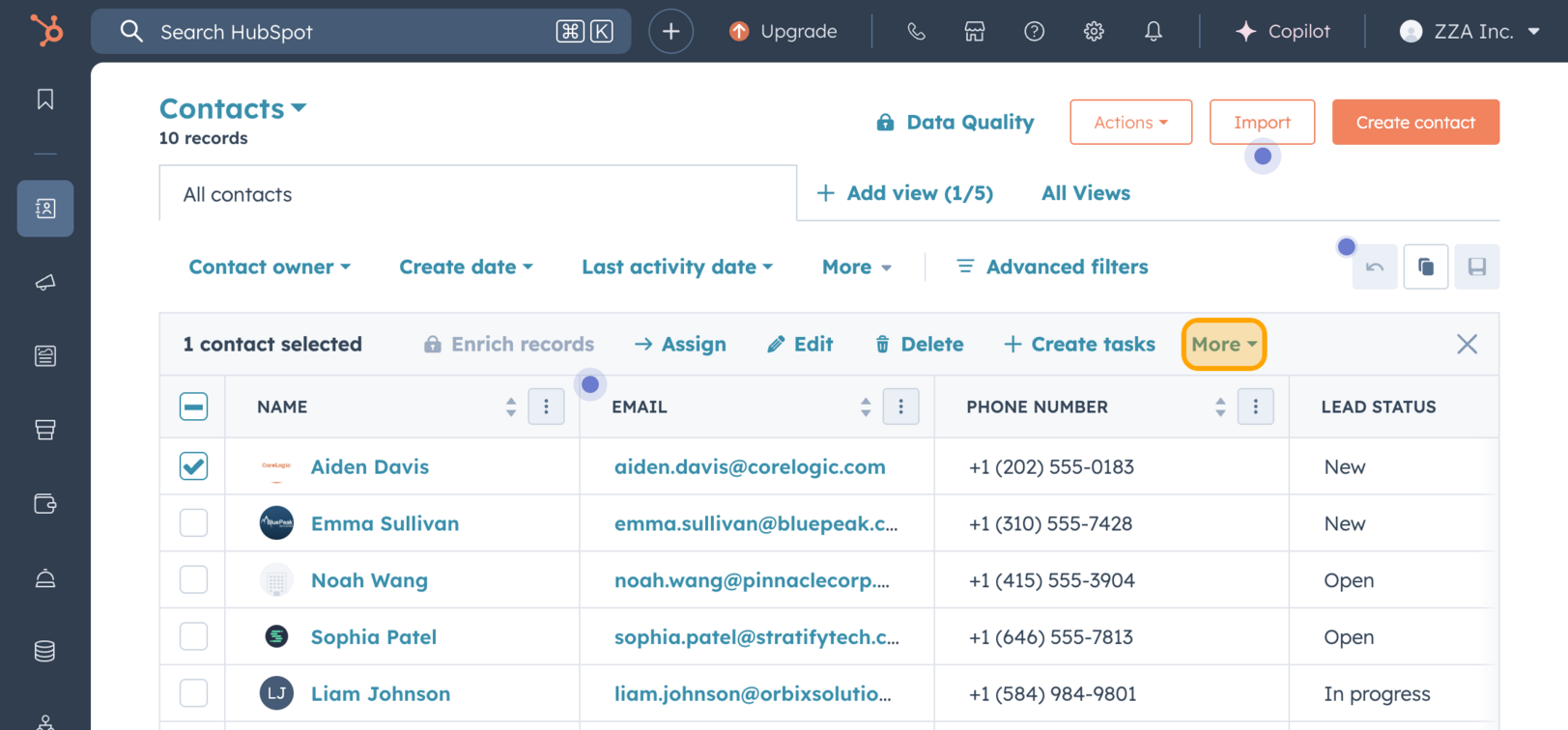The height and width of the screenshot is (730, 1568).
Task: Open the Actions dropdown button
Action: click(x=1130, y=123)
